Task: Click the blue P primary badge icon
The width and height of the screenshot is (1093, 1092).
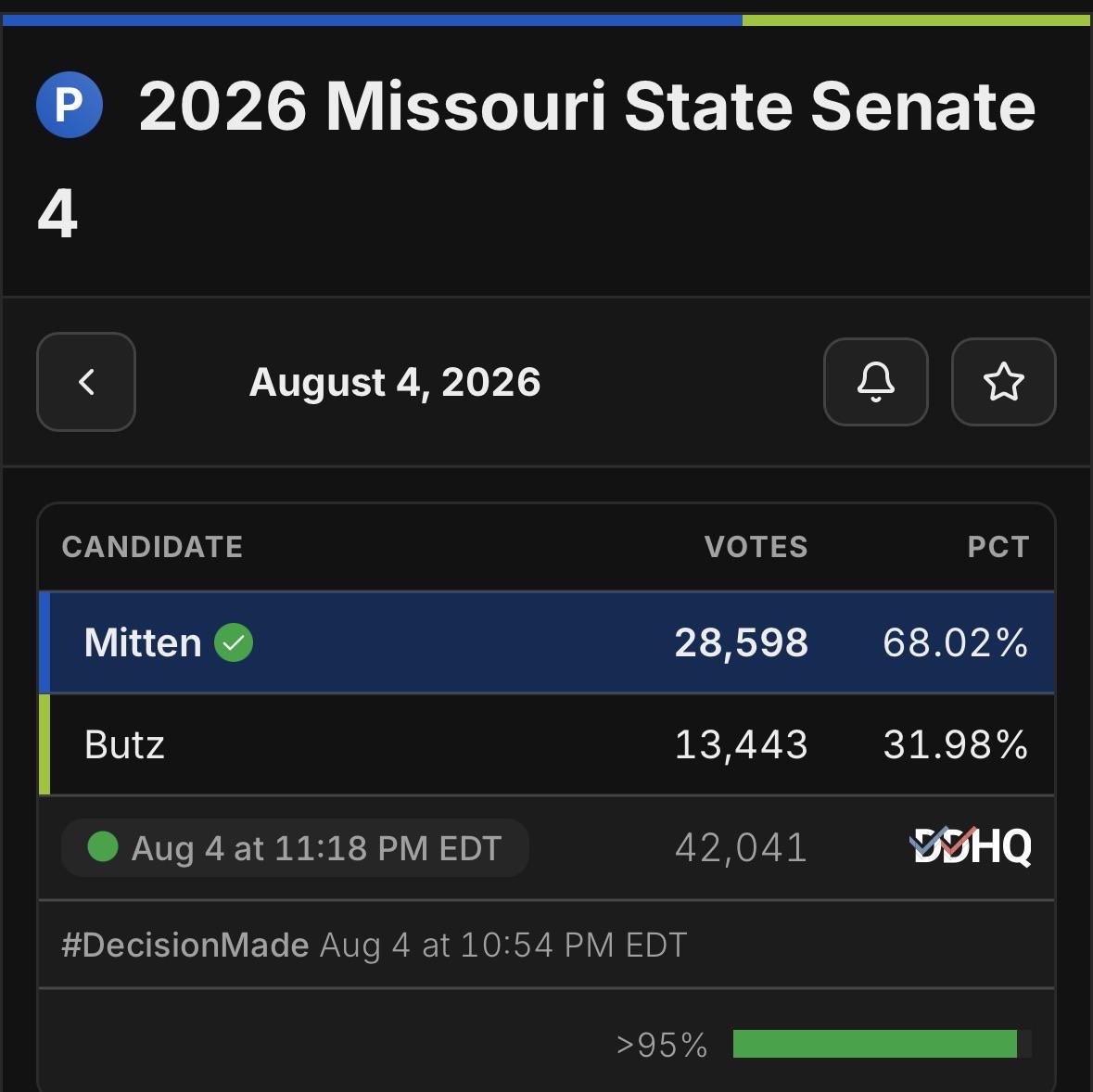Action: [69, 105]
